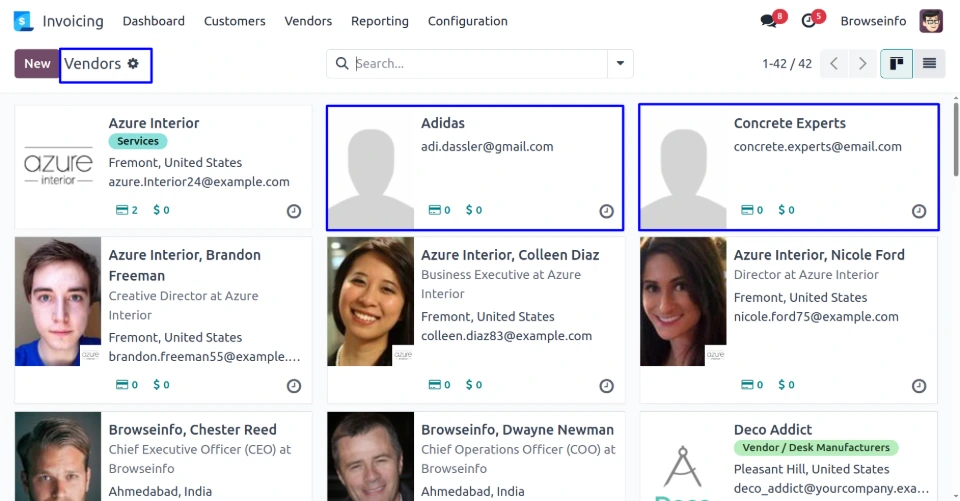This screenshot has width=960, height=501.
Task: Open the Nicole Ford contact photo
Action: coord(683,301)
